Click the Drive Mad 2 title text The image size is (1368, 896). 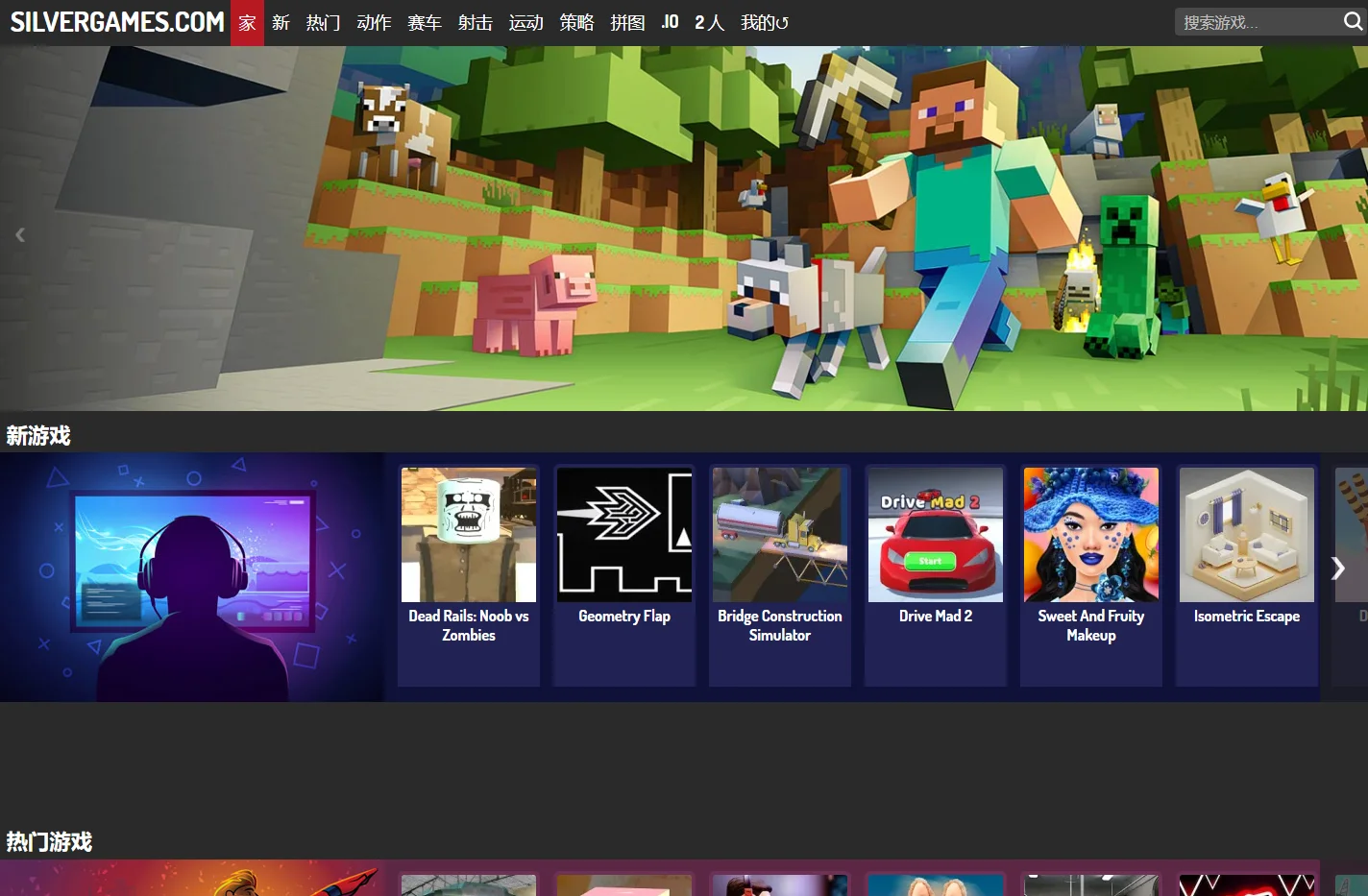coord(936,616)
